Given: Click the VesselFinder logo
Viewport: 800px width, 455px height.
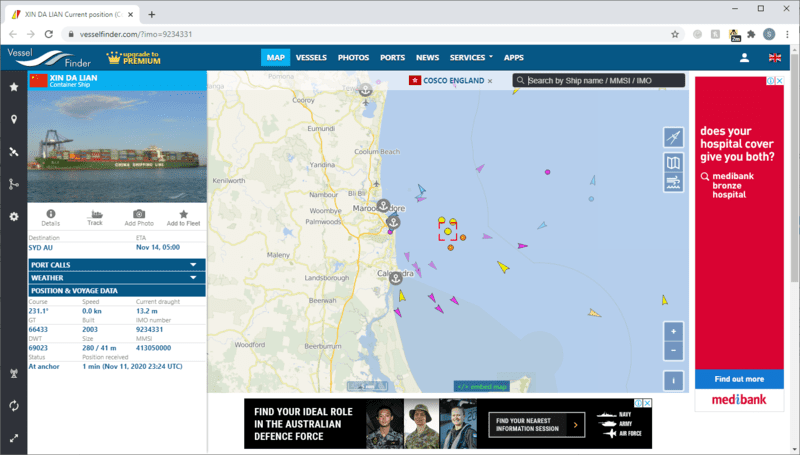Looking at the screenshot, I should [49, 58].
